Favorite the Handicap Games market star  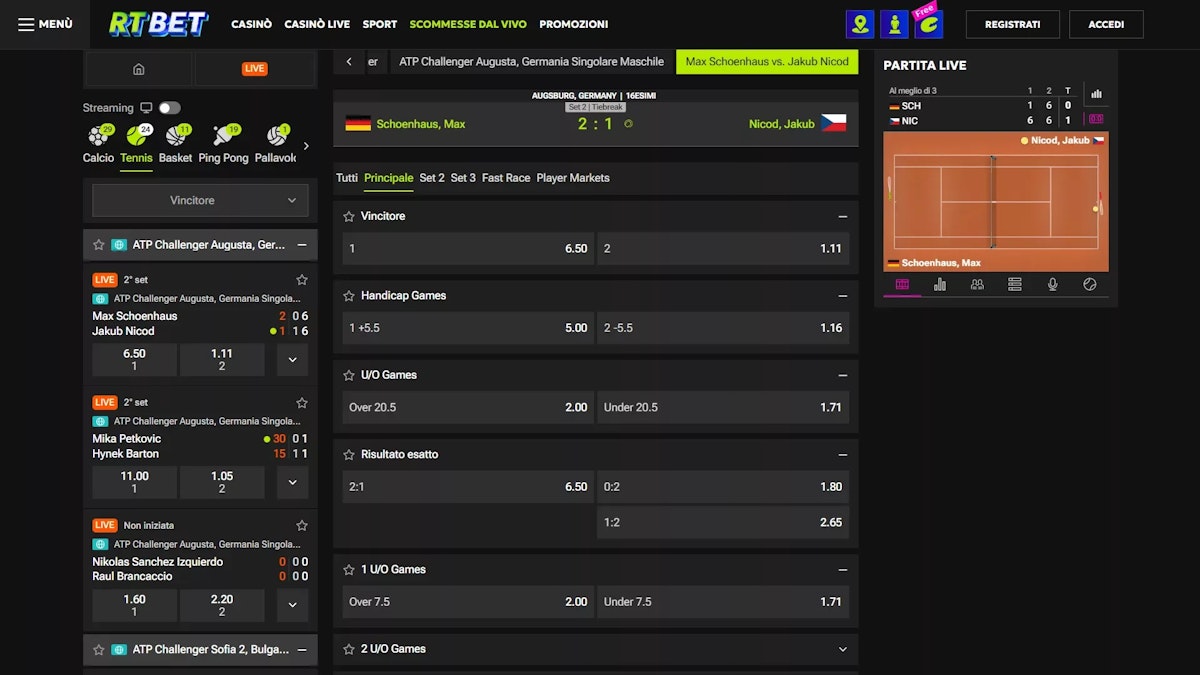tap(349, 296)
